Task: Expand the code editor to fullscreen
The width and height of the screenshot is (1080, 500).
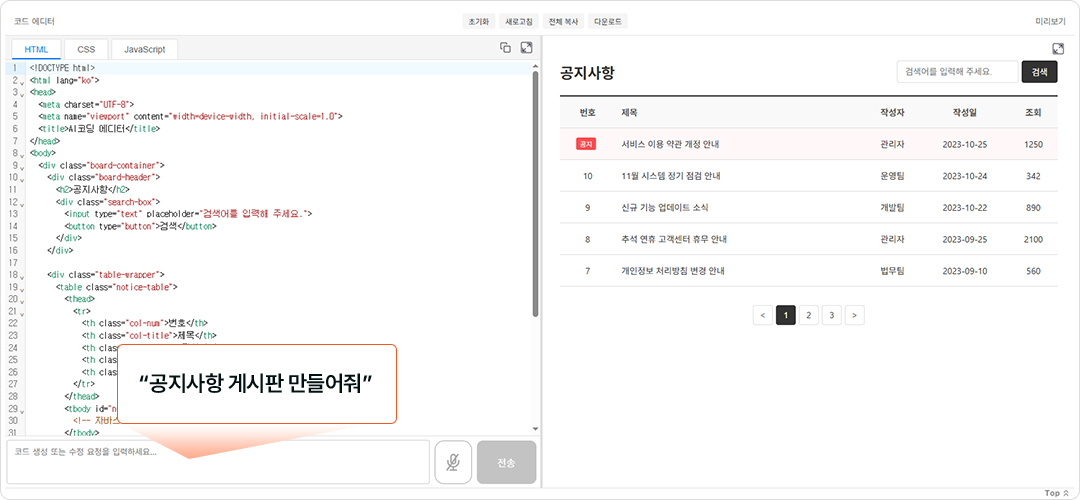Action: 526,48
